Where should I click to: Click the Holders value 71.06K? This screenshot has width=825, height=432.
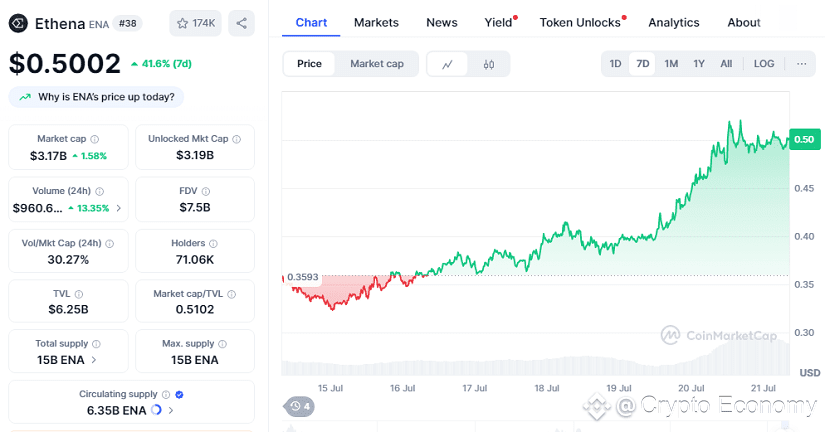point(195,259)
